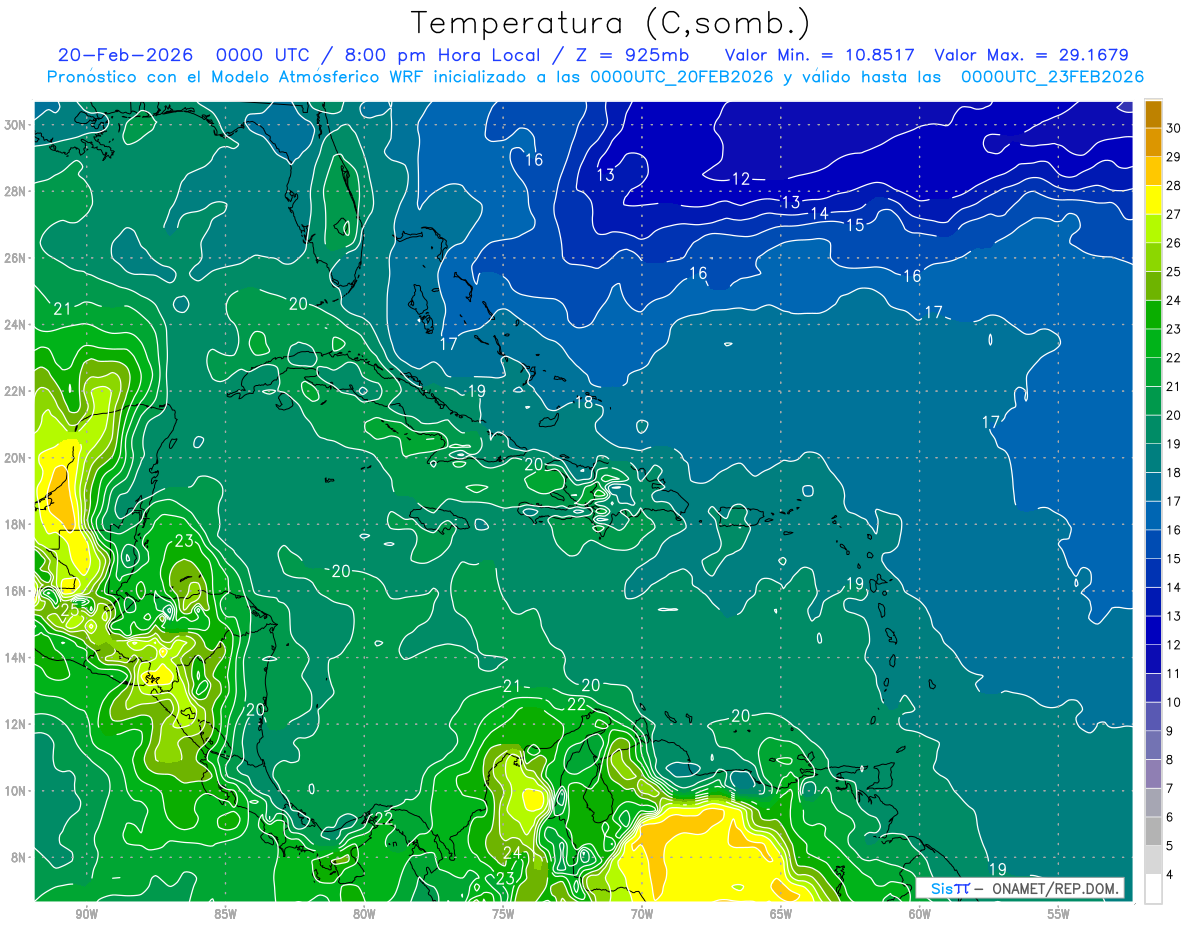Click the "0000UTC_20FEB2026" initialization timestamp

[x=682, y=77]
